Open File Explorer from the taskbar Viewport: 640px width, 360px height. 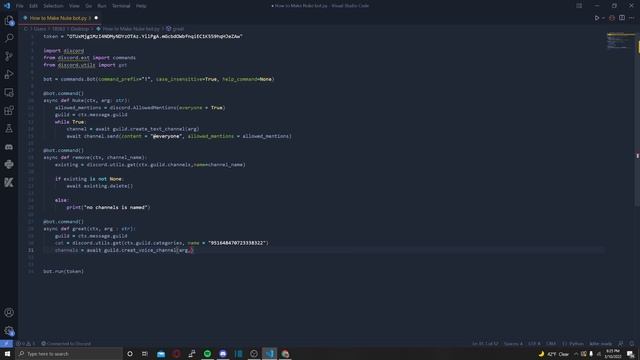pyautogui.click(x=161, y=354)
